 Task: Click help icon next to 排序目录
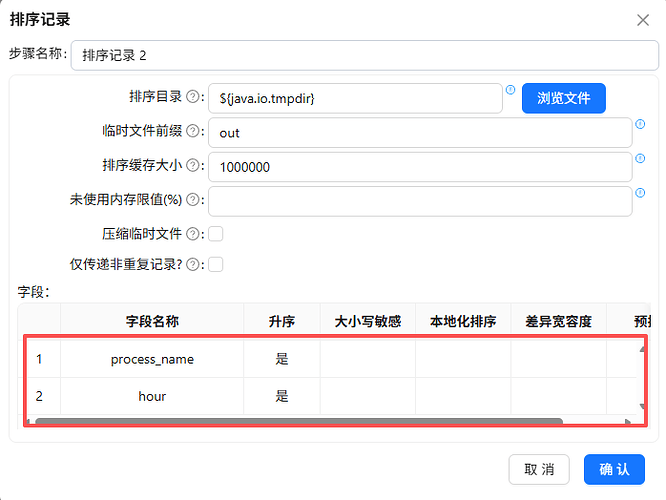[193, 97]
